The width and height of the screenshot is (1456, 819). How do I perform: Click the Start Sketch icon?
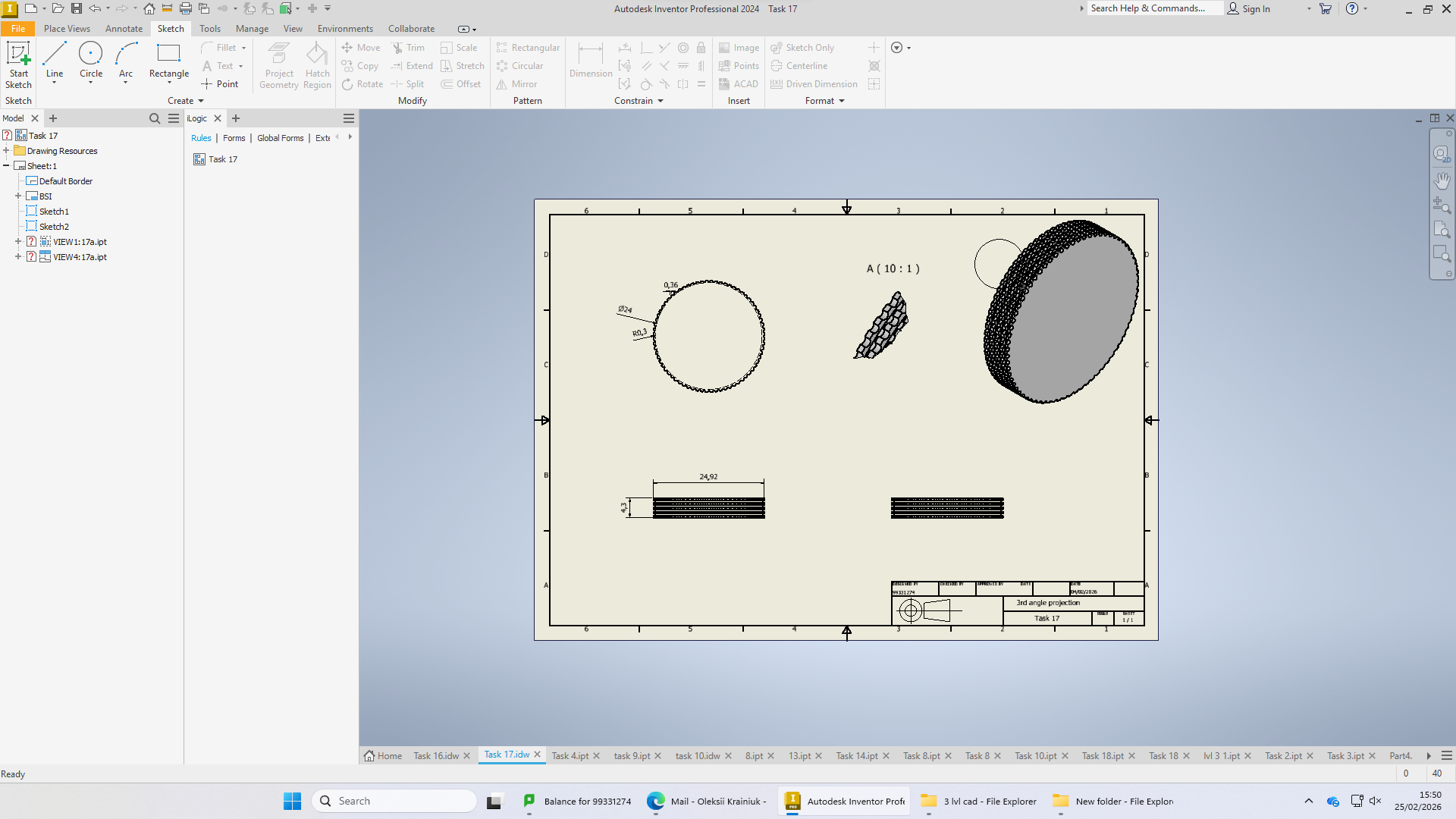pos(18,64)
